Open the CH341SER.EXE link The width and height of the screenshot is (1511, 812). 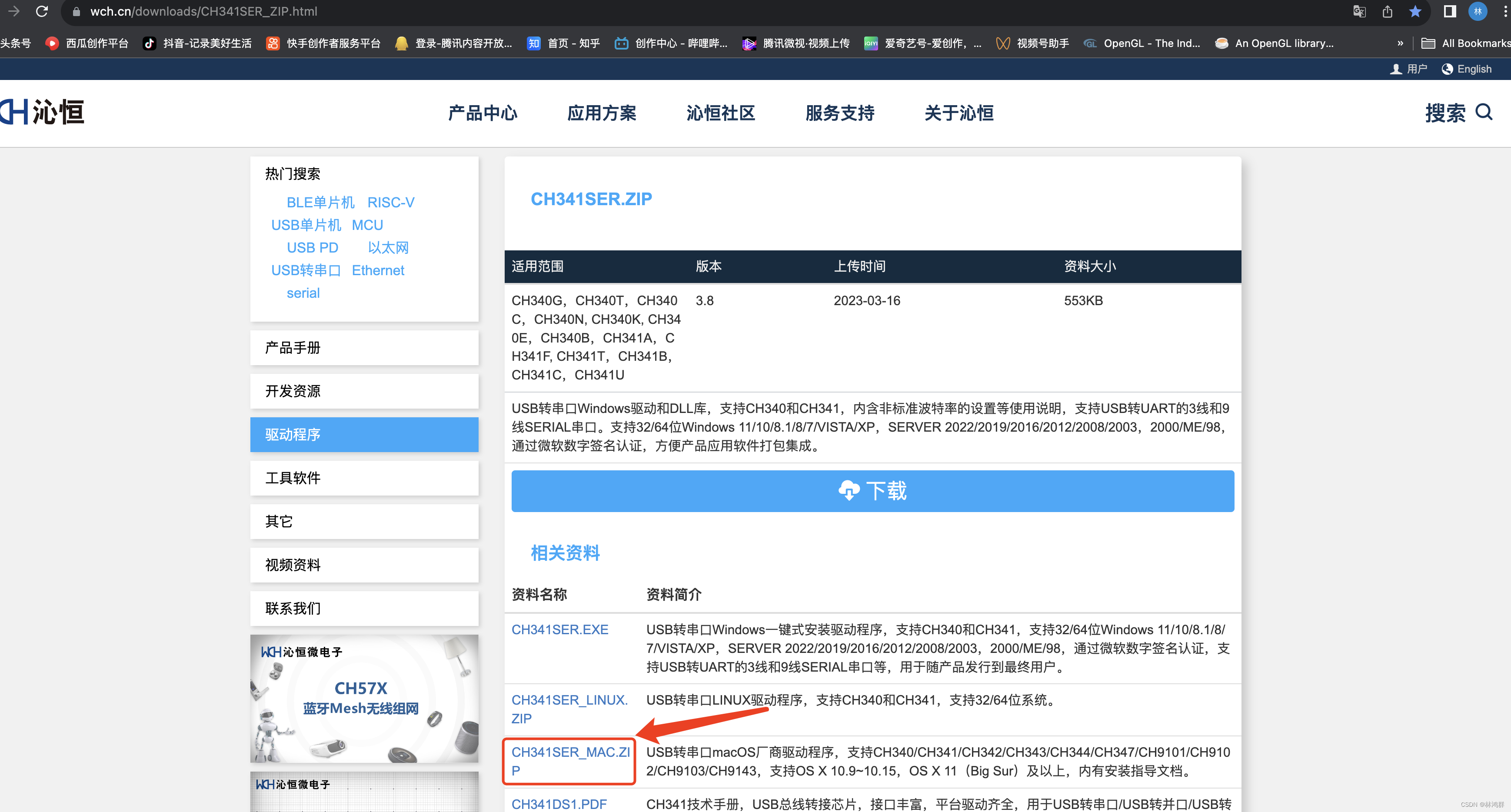[559, 629]
